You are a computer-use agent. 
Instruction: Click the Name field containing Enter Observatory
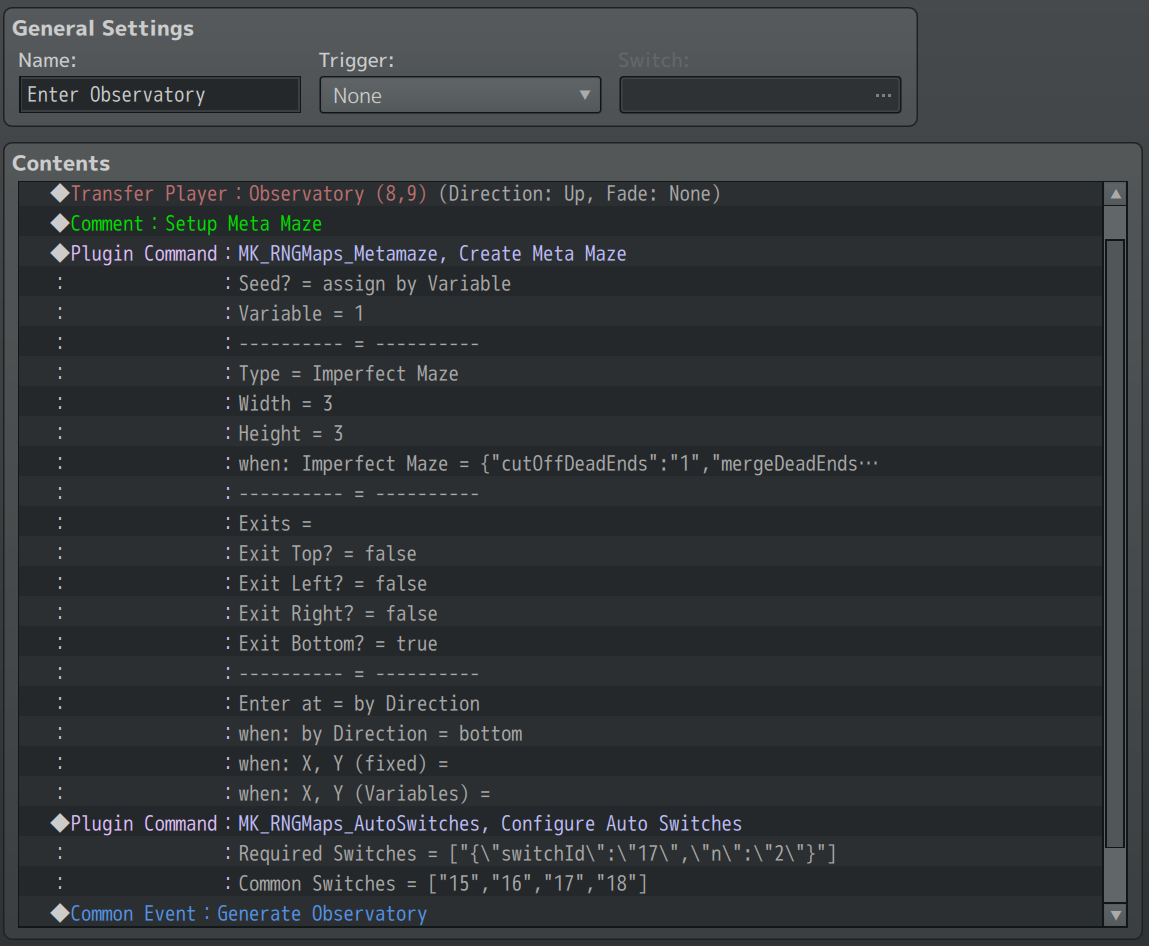[x=159, y=95]
